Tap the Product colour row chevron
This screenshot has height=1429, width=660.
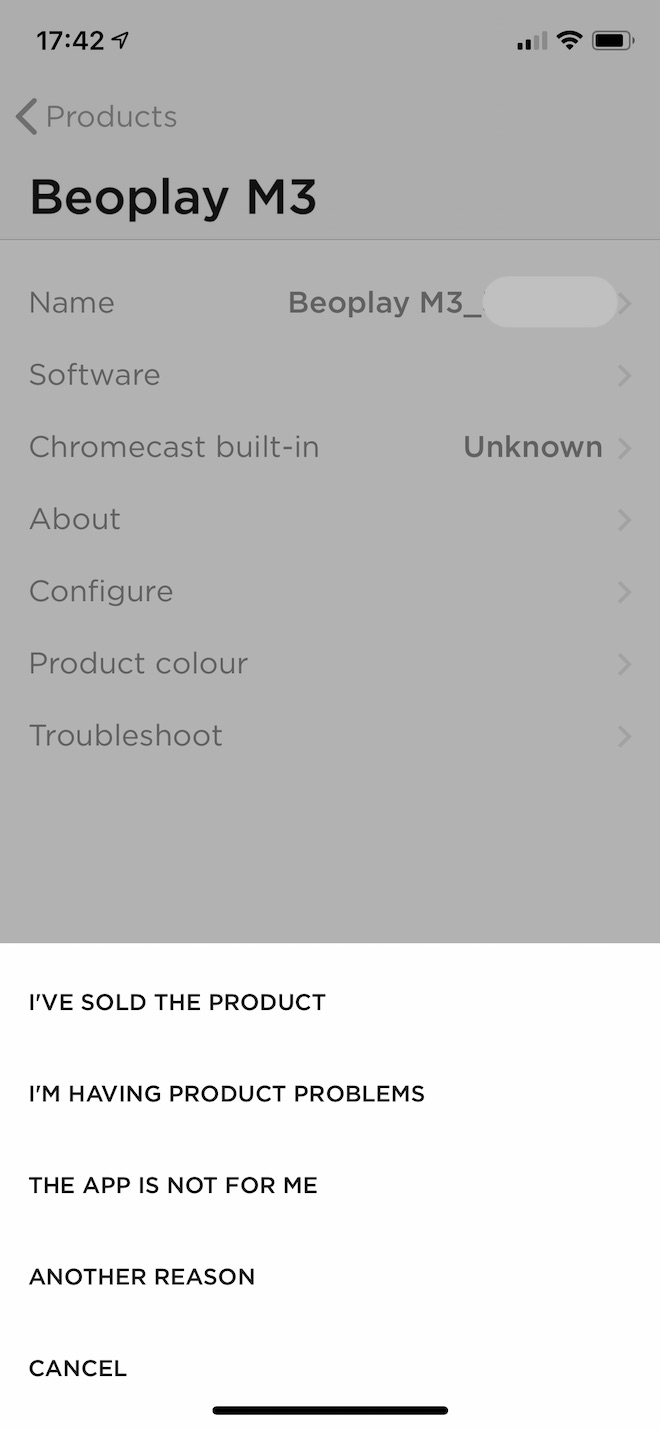click(x=624, y=663)
